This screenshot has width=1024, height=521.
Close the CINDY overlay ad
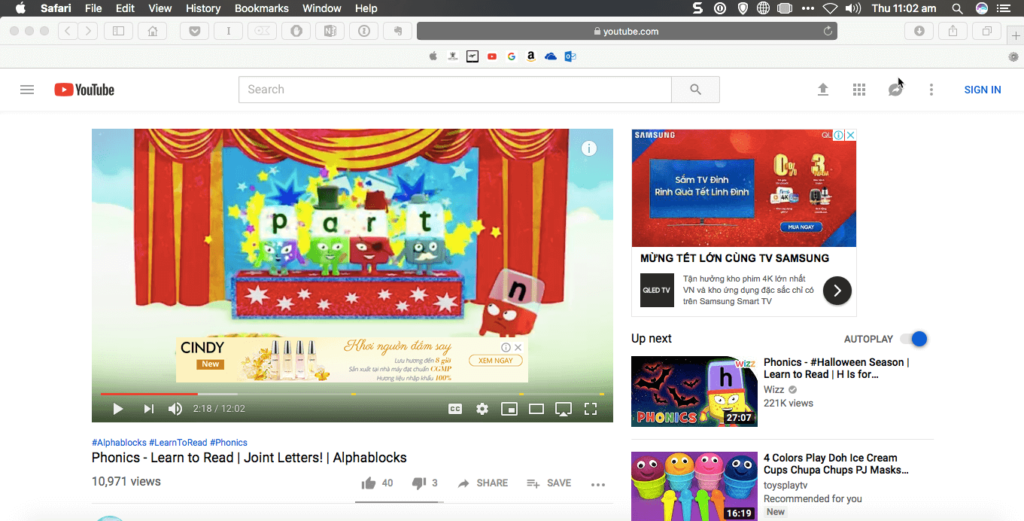pyautogui.click(x=518, y=347)
